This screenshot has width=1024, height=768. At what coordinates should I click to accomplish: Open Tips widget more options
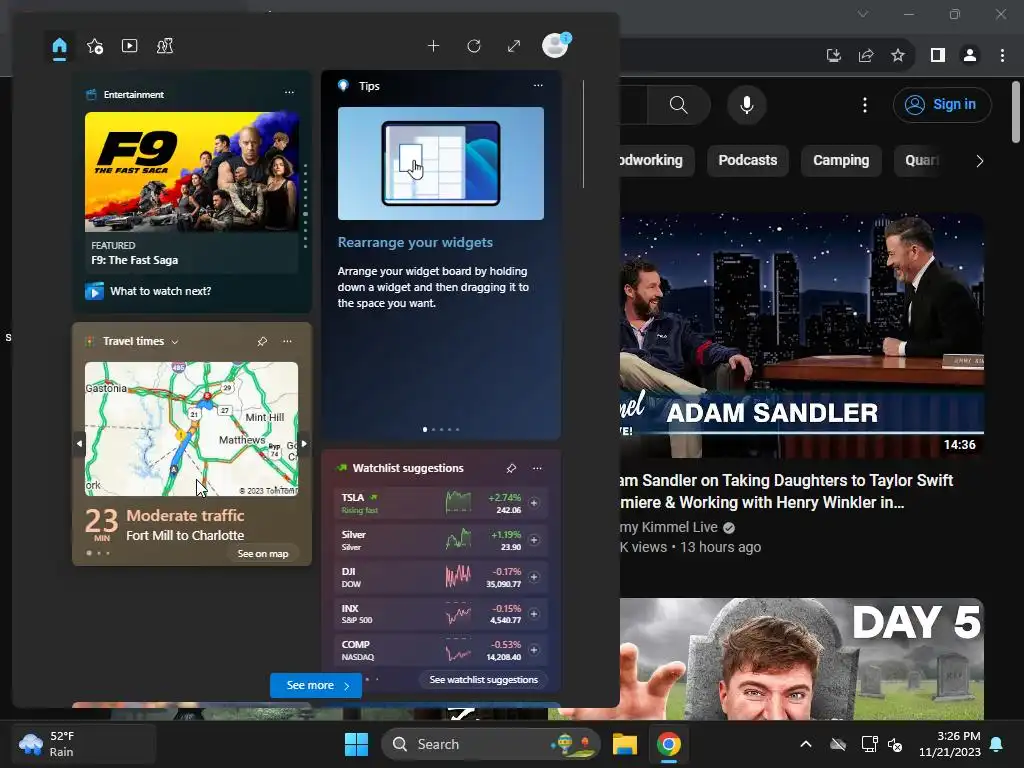[x=538, y=86]
